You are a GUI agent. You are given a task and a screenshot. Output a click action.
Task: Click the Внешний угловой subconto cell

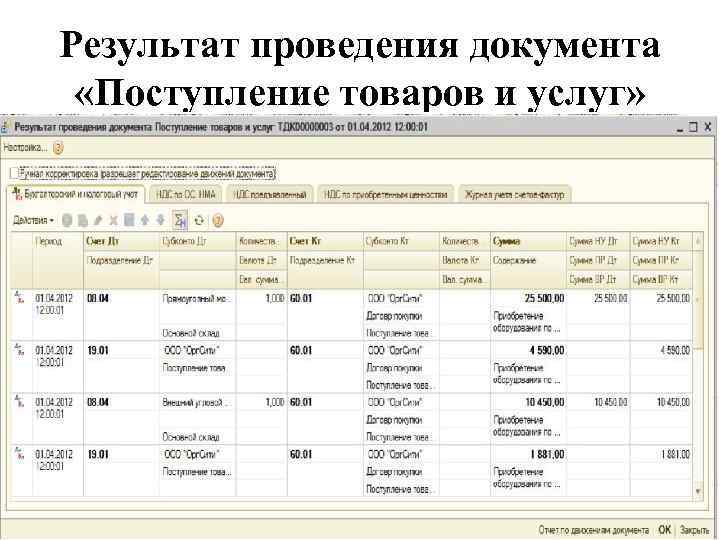coord(197,403)
